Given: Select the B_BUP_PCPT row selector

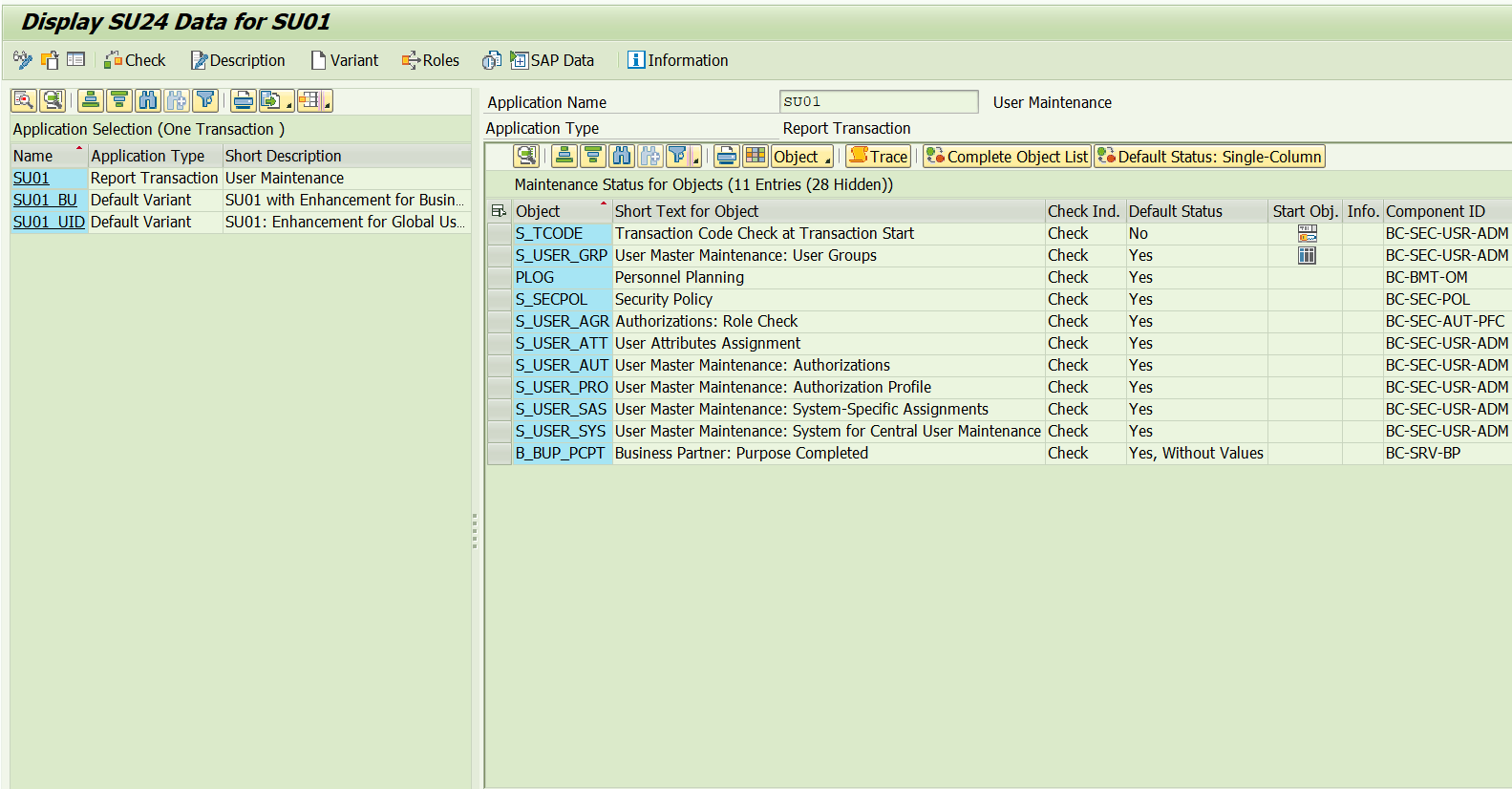Looking at the screenshot, I should (500, 453).
